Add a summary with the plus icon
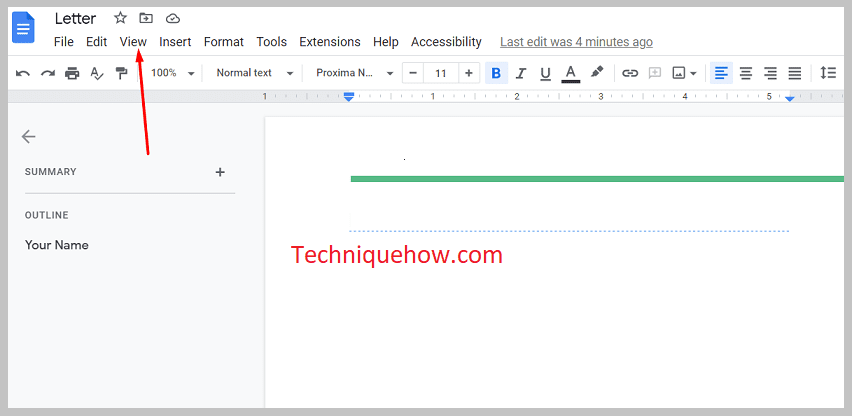This screenshot has width=852, height=416. pos(220,172)
